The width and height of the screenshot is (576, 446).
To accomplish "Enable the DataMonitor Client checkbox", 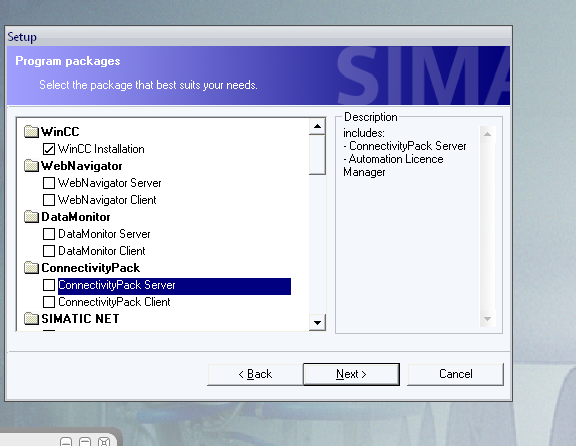I will (x=49, y=251).
